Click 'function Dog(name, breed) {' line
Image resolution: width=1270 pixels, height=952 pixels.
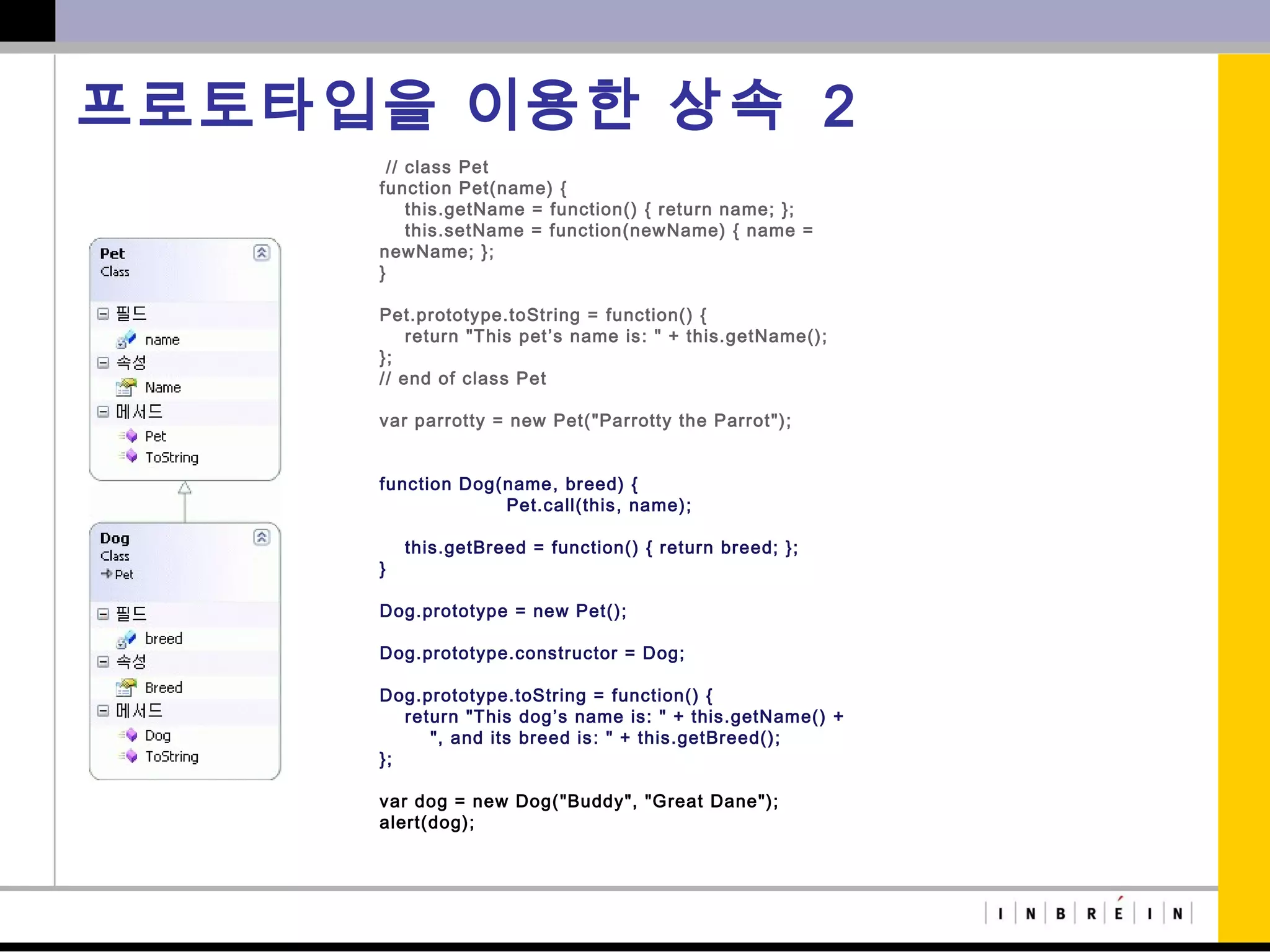click(x=508, y=484)
